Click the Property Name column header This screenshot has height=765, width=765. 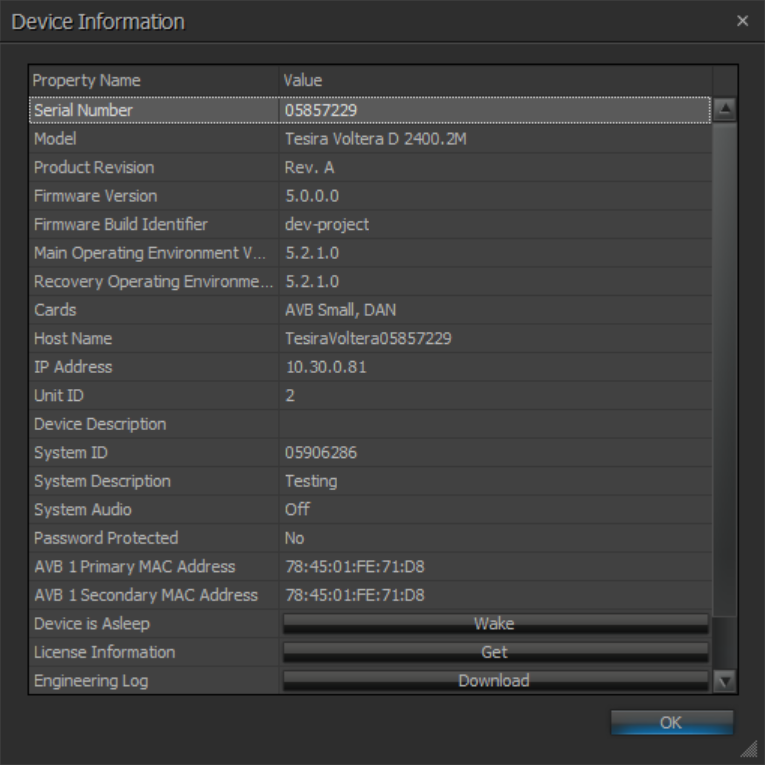point(86,81)
